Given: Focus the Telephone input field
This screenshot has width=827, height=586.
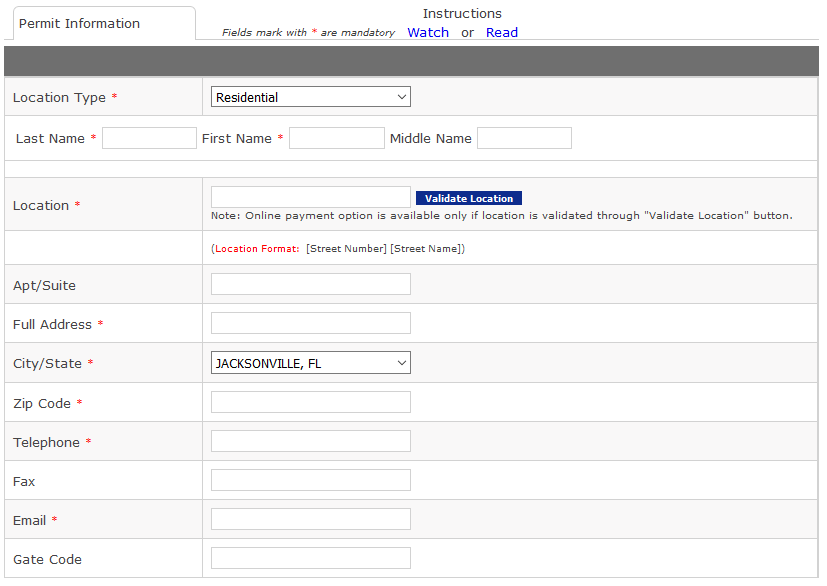Looking at the screenshot, I should [311, 441].
